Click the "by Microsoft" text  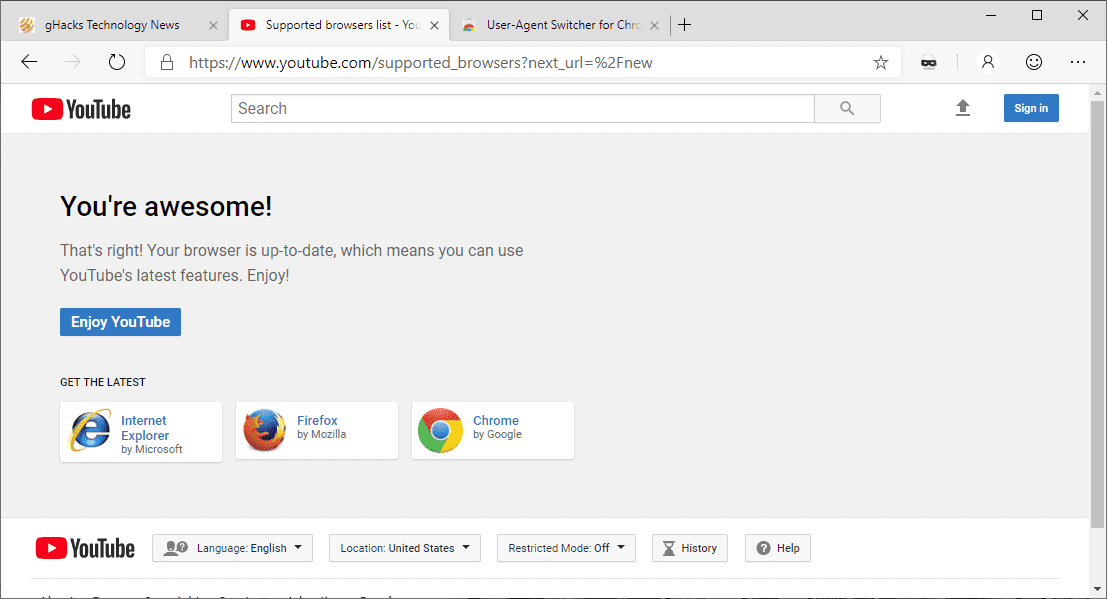tap(152, 449)
